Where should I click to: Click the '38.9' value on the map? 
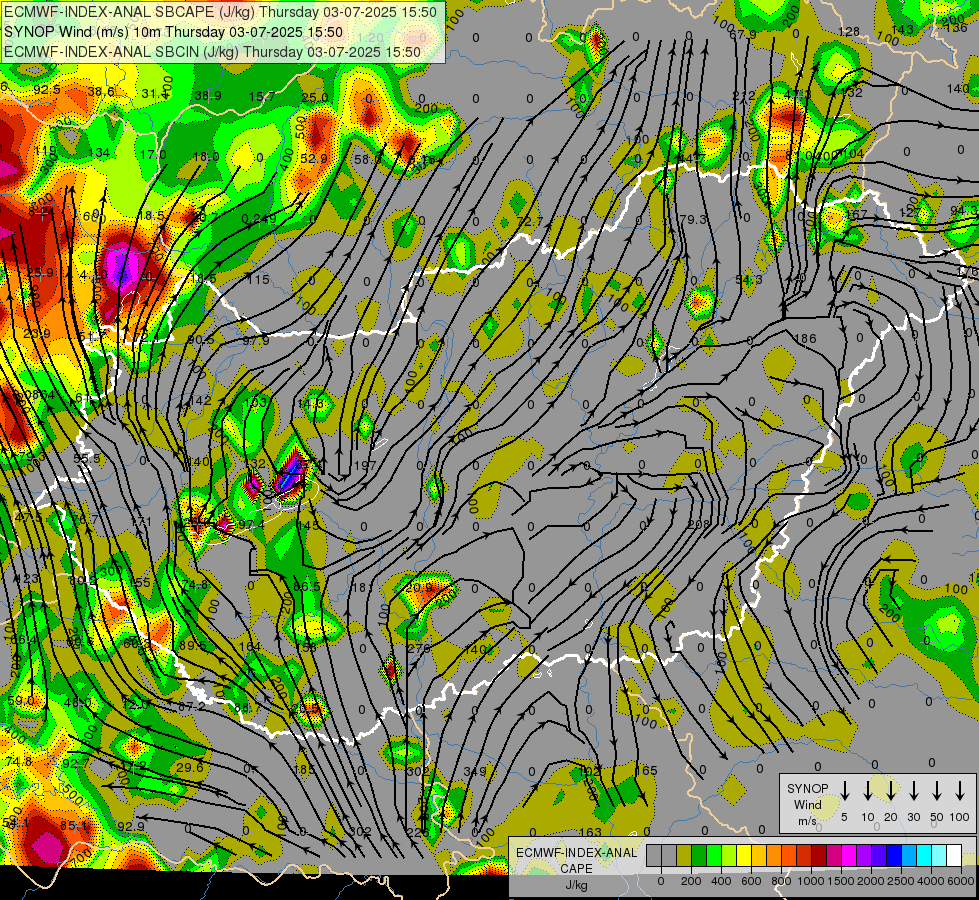(x=208, y=96)
